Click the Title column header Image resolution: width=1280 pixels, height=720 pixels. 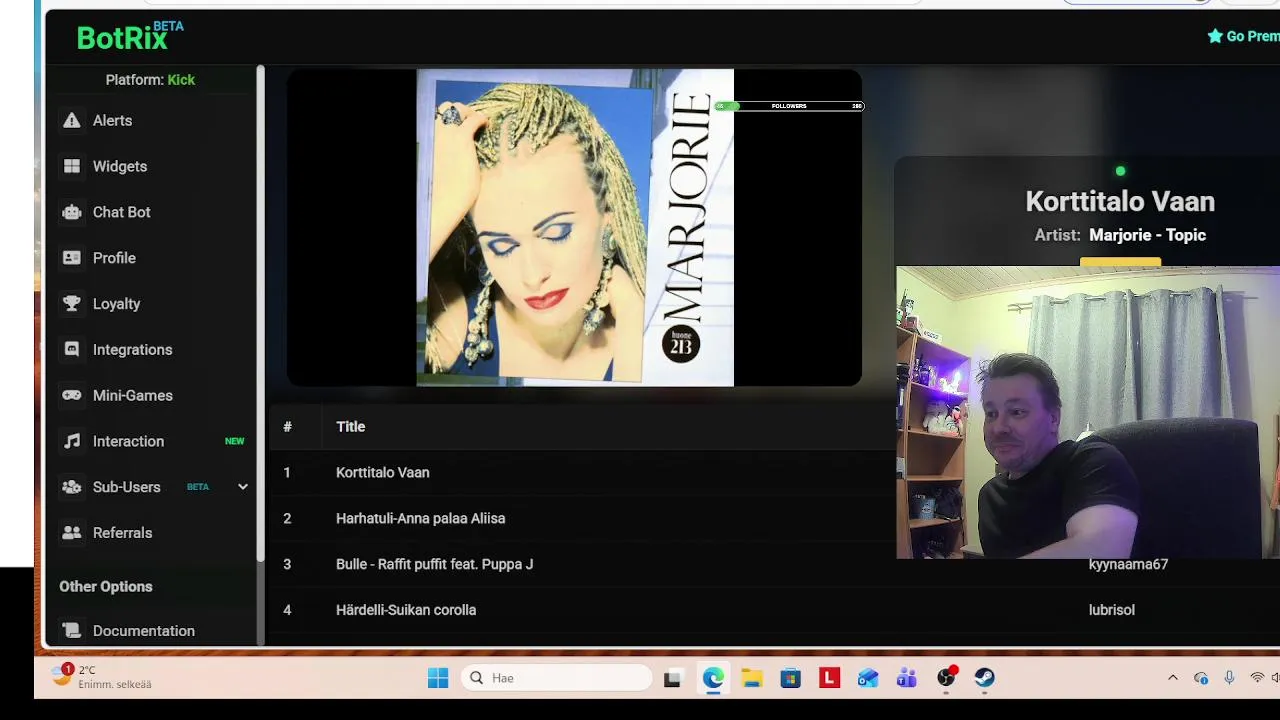(x=350, y=426)
